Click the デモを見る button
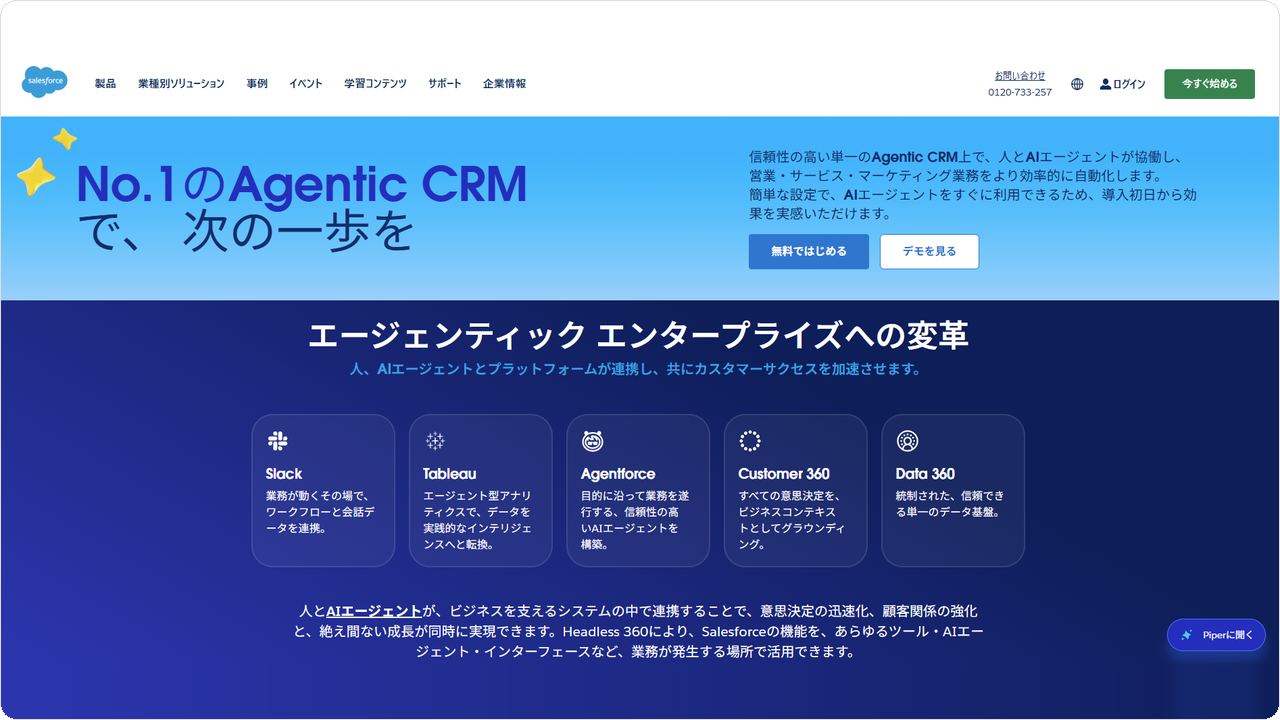1280x720 pixels. (x=929, y=252)
